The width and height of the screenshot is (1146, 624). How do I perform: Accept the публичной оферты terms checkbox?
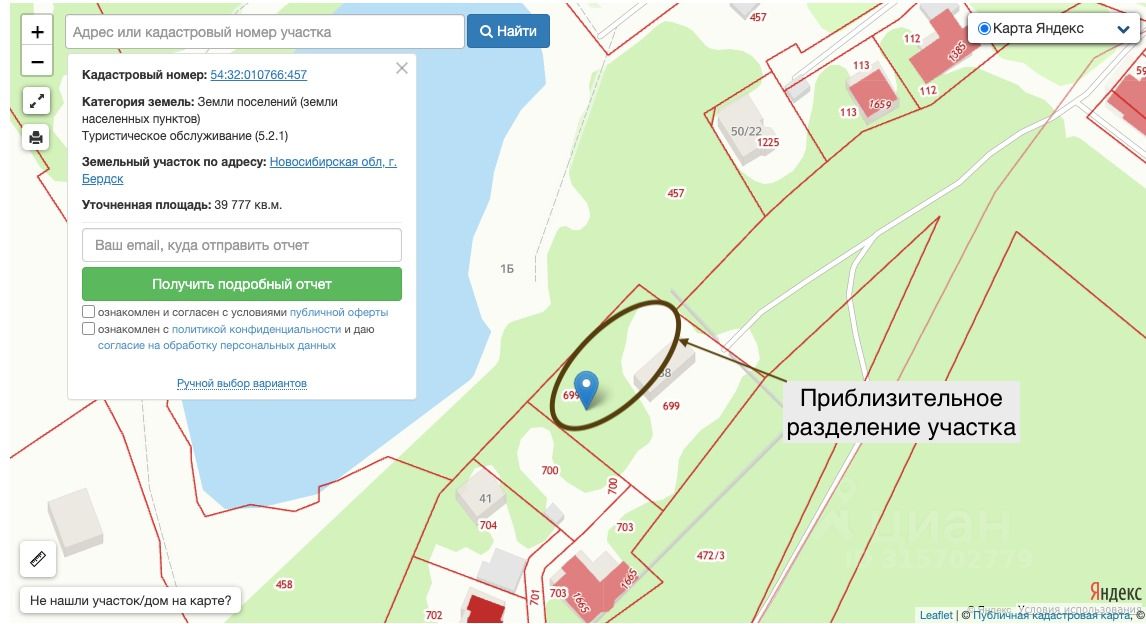pyautogui.click(x=88, y=312)
